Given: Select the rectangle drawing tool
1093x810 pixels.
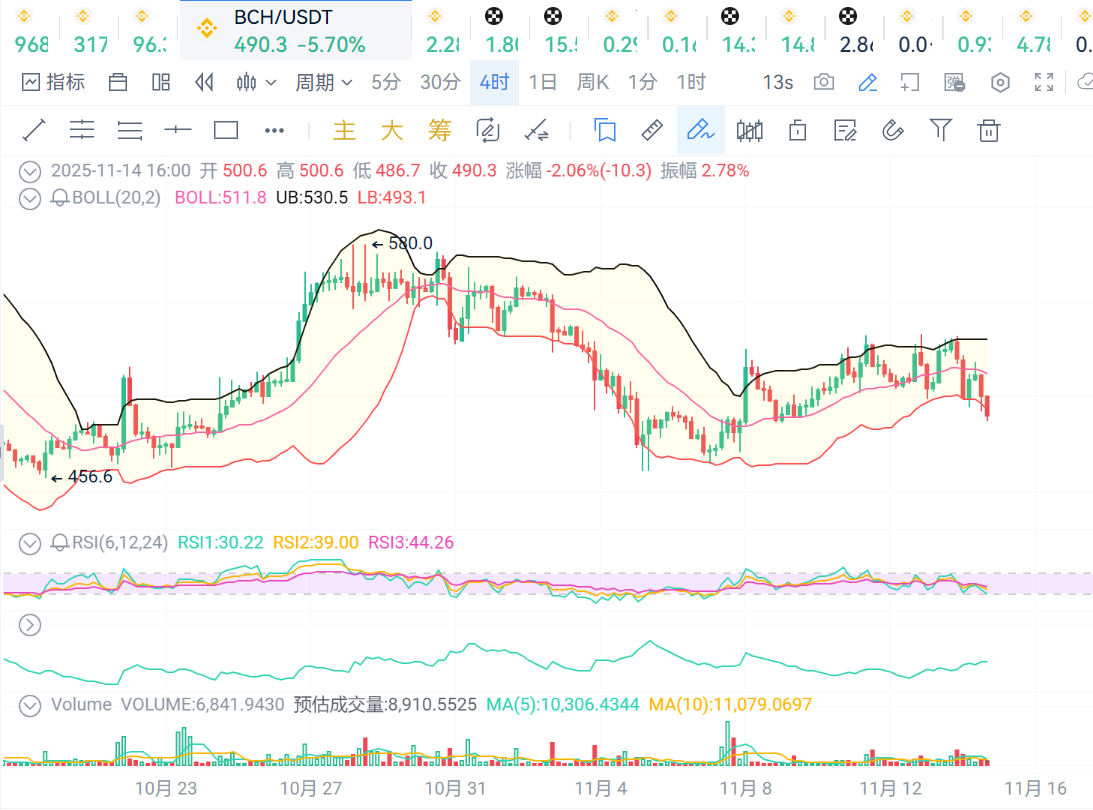Looking at the screenshot, I should click(x=226, y=130).
